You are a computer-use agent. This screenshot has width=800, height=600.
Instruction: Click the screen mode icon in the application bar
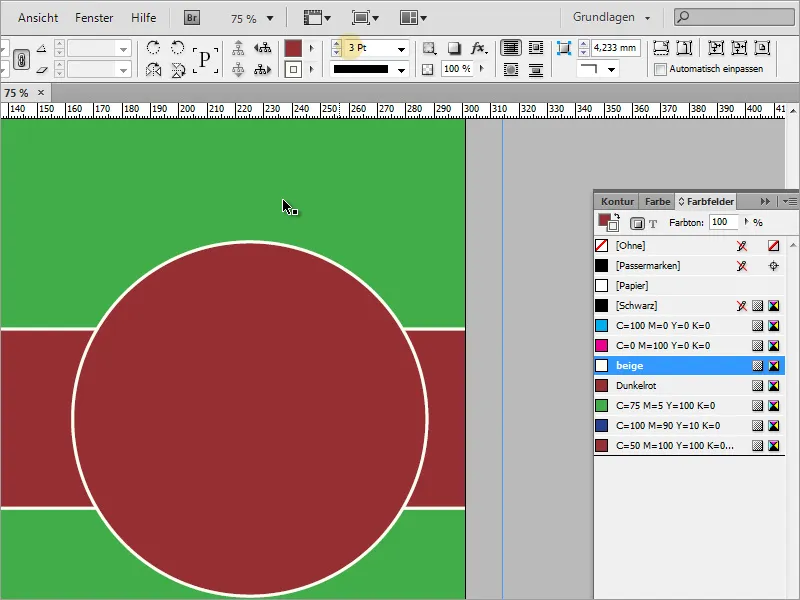[x=363, y=17]
